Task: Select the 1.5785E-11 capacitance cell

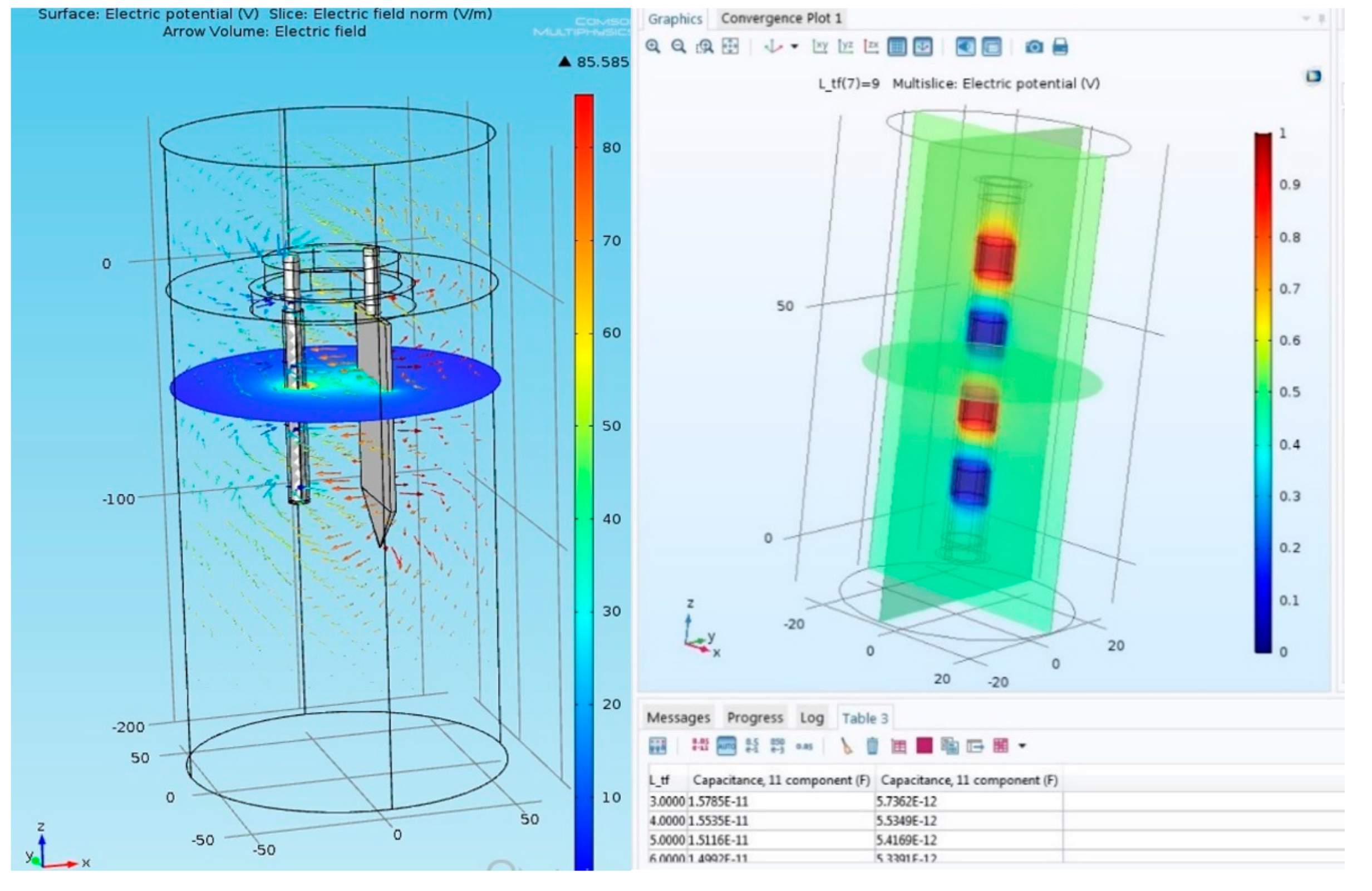Action: coord(717,801)
